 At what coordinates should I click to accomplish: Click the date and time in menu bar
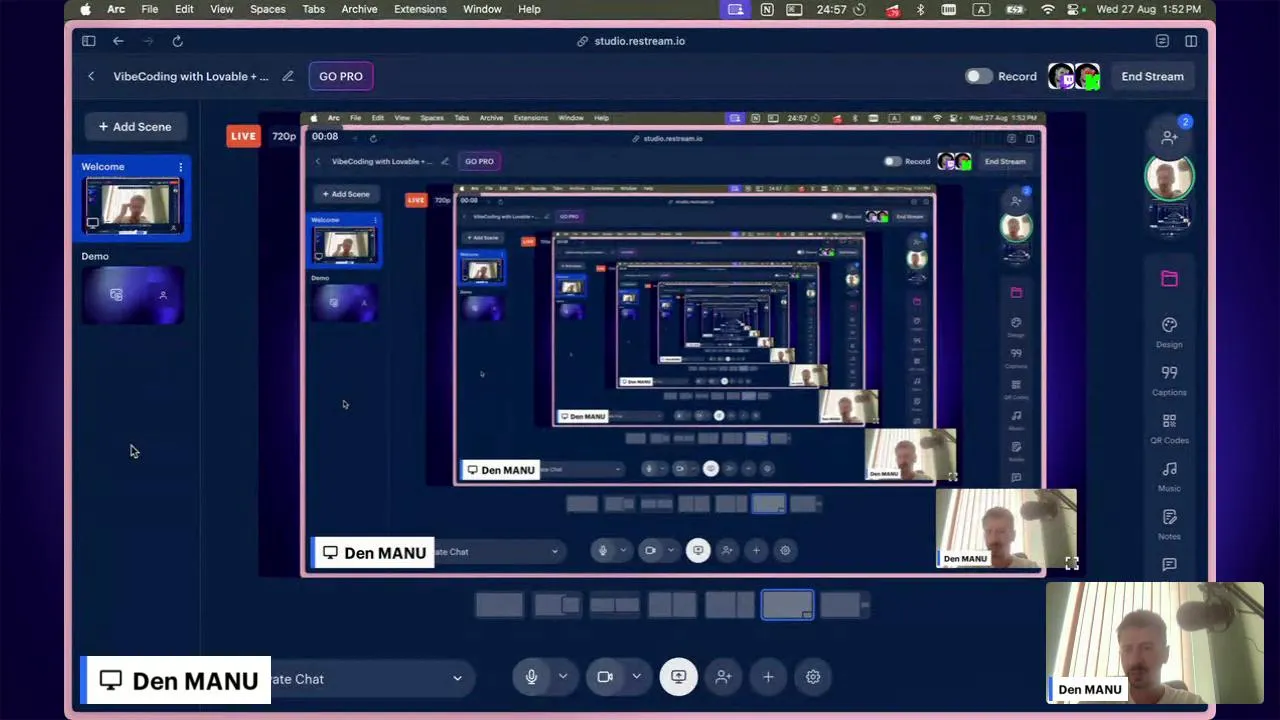pyautogui.click(x=1149, y=9)
